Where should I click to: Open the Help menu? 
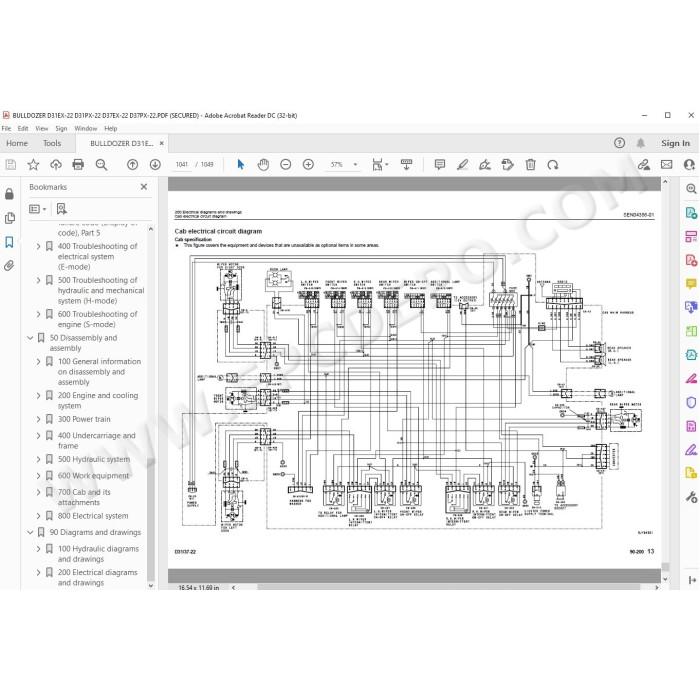pyautogui.click(x=111, y=129)
